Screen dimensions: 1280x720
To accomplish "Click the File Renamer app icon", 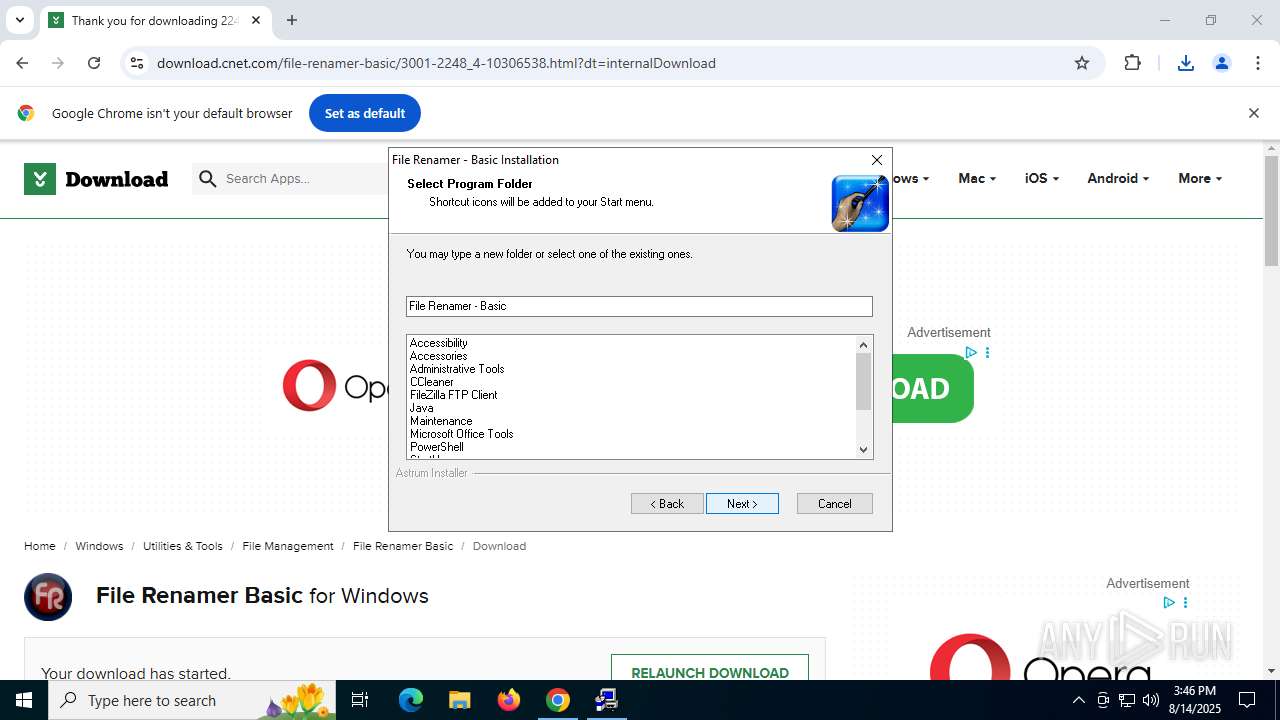I will pos(48,597).
